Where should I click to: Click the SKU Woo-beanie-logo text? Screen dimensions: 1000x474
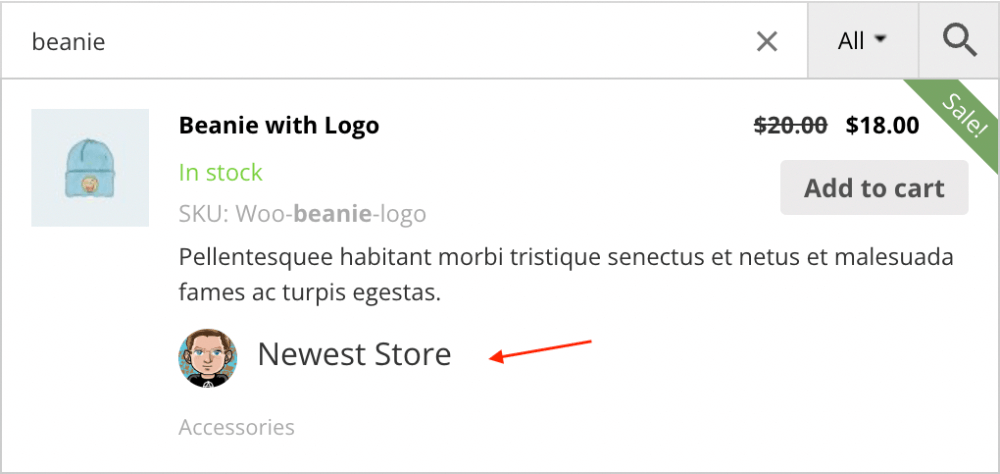coord(302,213)
